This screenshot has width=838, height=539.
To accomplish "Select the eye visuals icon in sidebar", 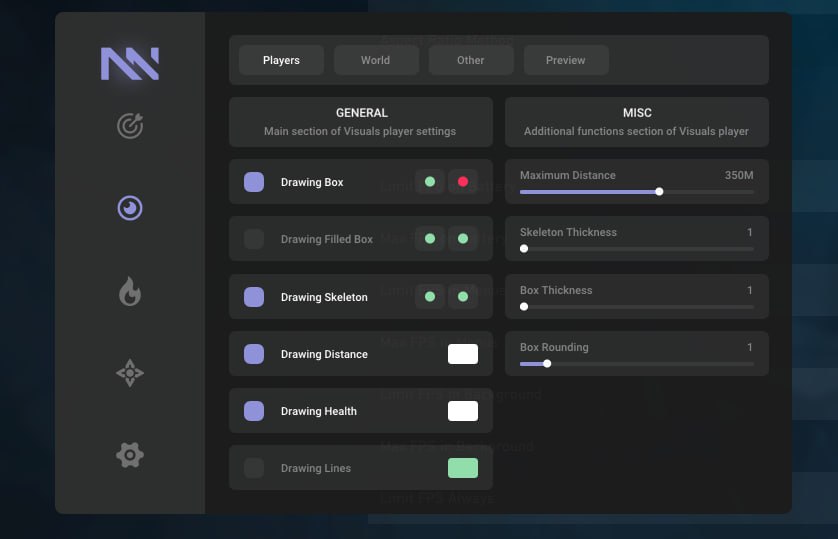I will (x=130, y=208).
